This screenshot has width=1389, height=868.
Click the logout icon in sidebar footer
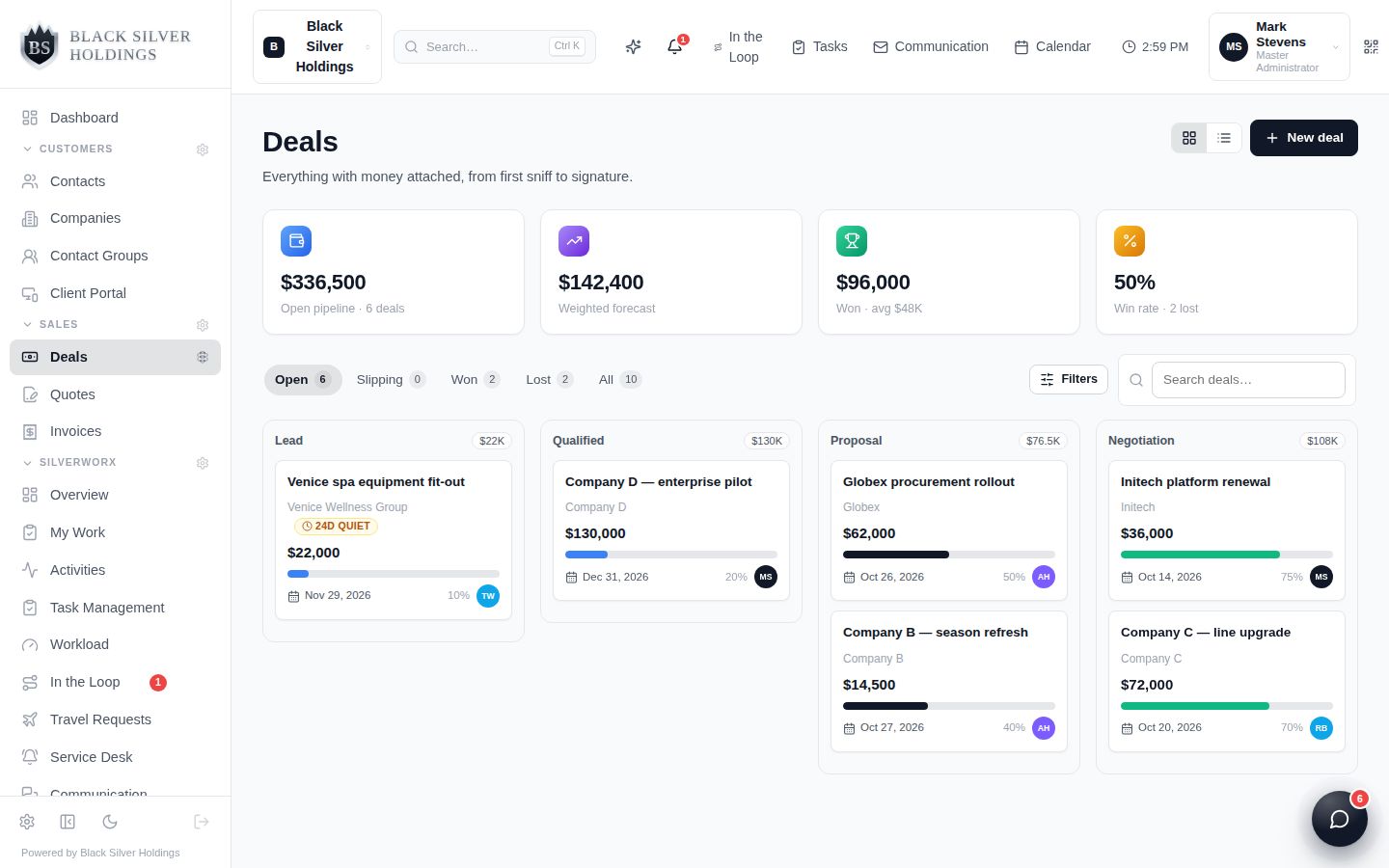click(202, 822)
